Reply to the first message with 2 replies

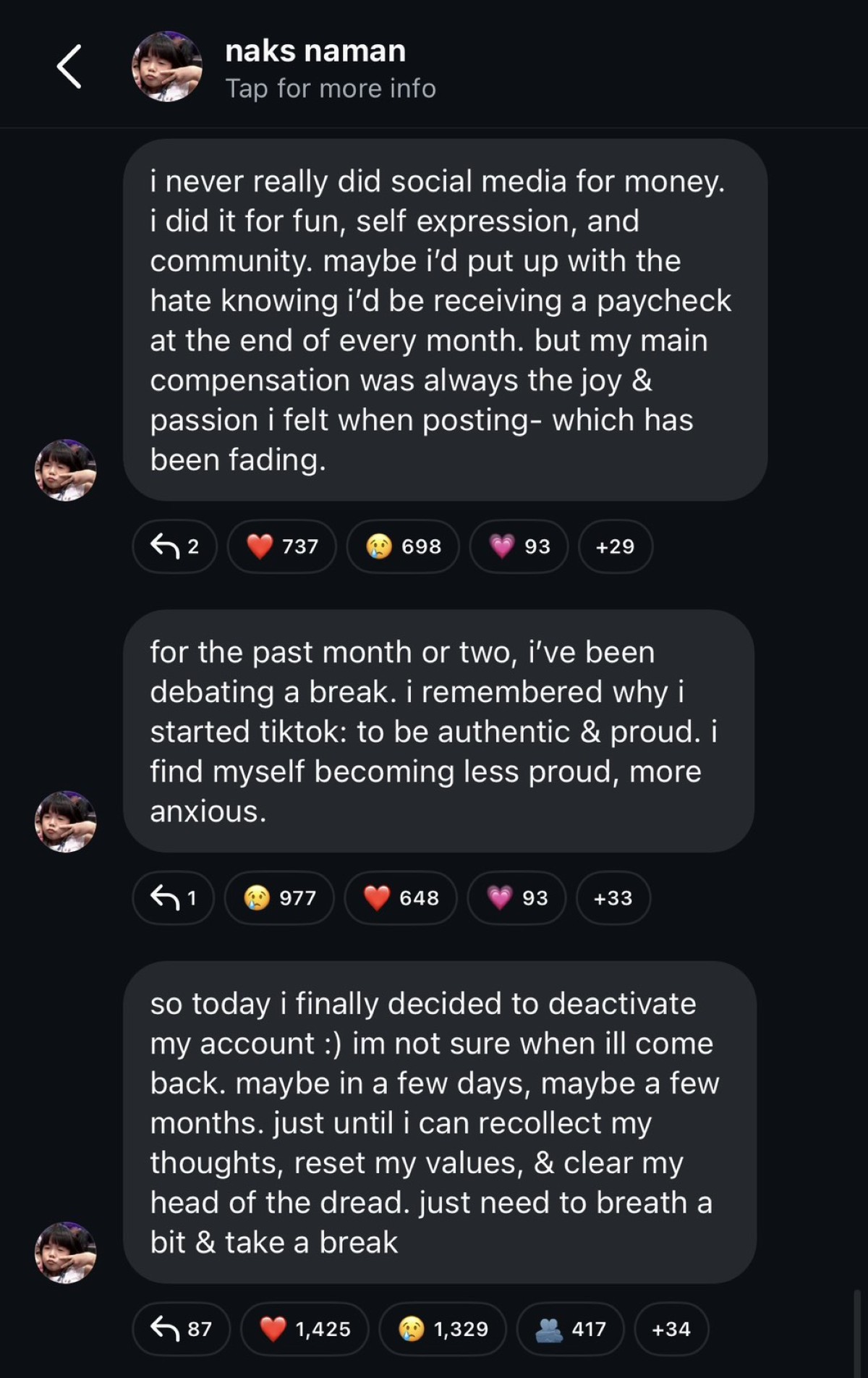tap(174, 546)
